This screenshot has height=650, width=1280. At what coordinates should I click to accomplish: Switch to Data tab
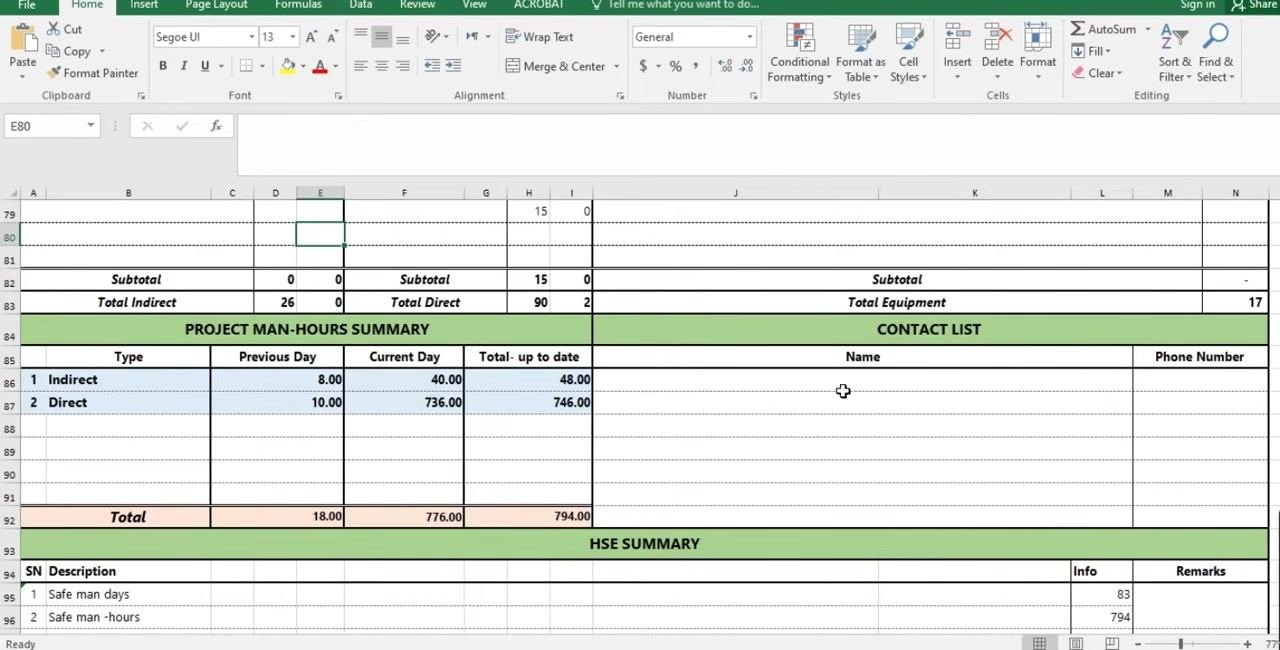[x=361, y=5]
